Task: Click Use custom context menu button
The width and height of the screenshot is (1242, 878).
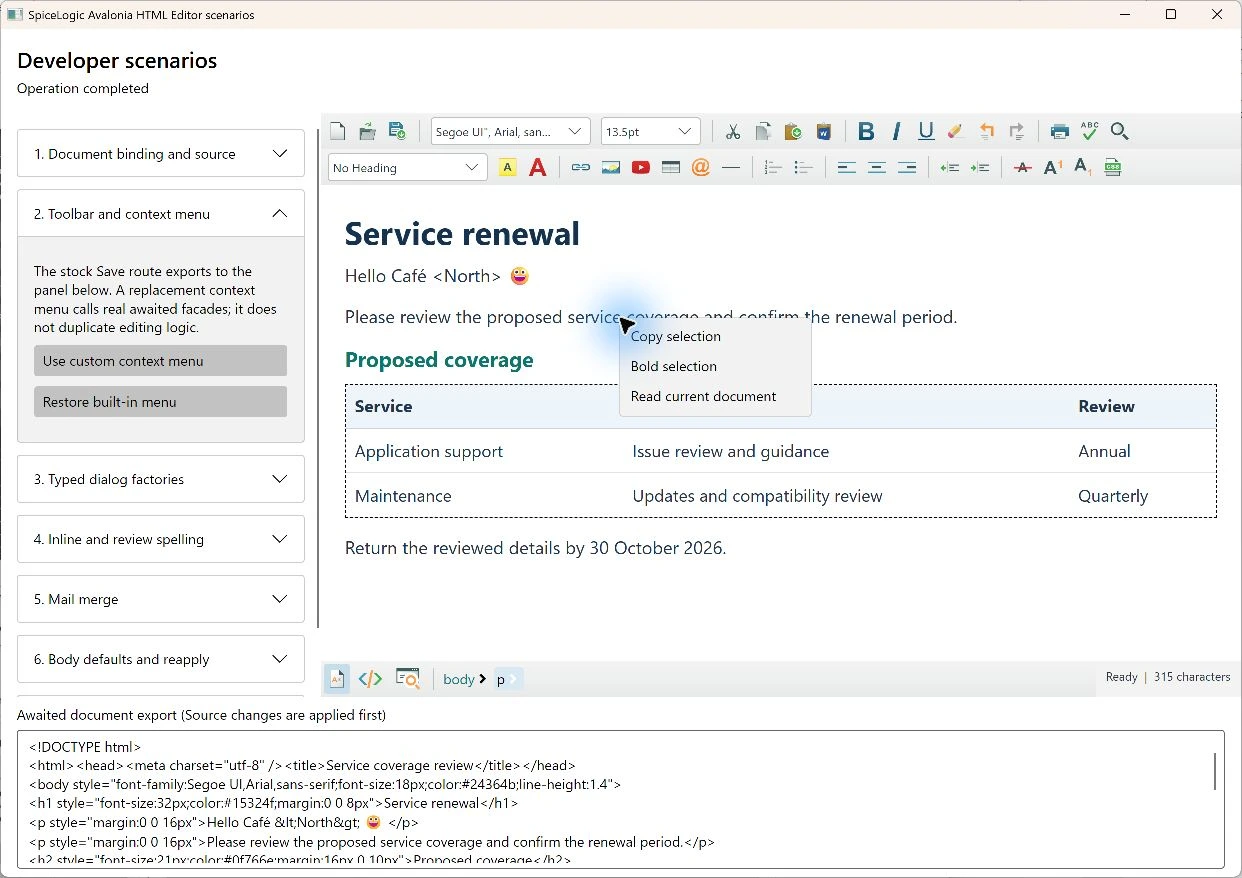Action: [x=160, y=361]
